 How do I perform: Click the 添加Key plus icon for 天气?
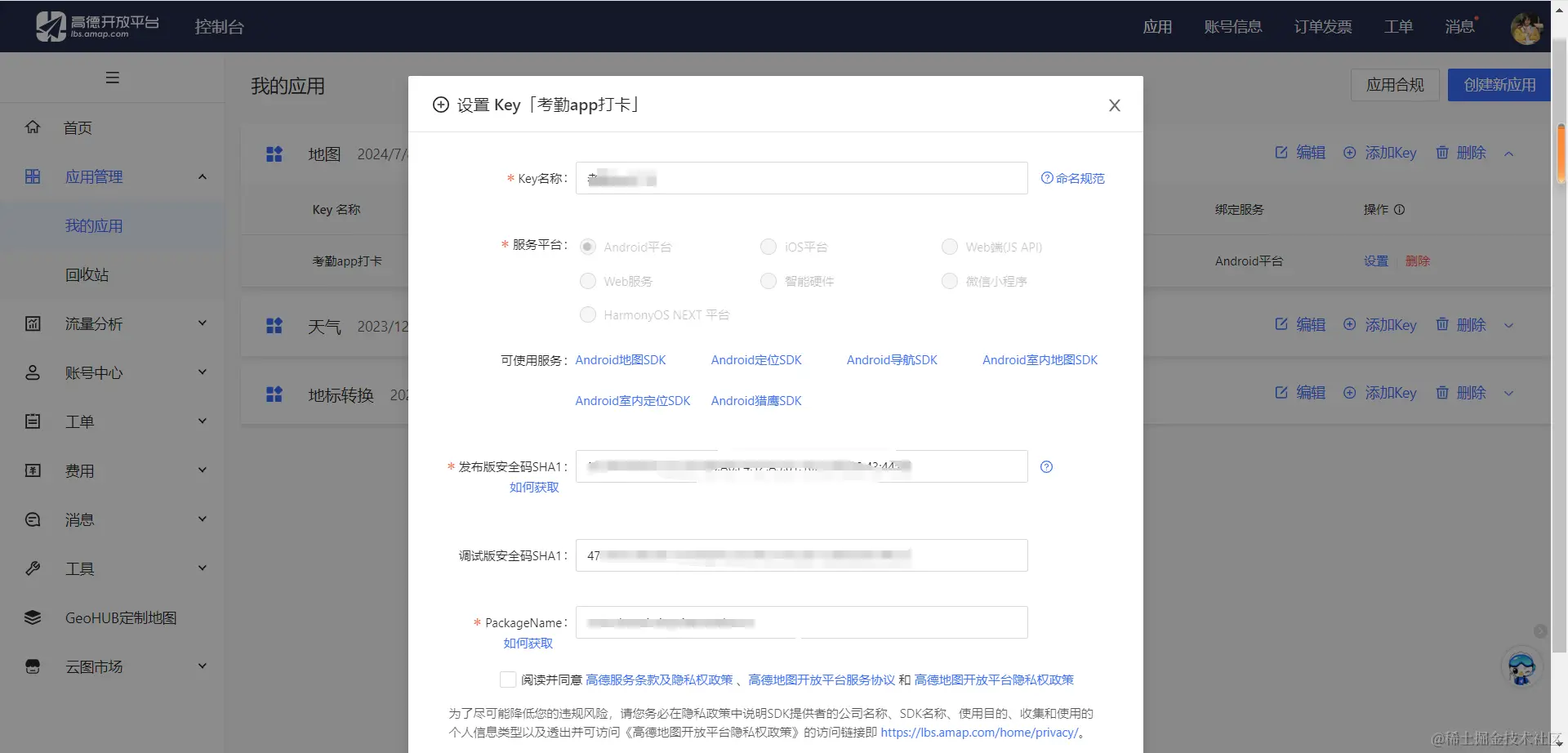pyautogui.click(x=1349, y=324)
